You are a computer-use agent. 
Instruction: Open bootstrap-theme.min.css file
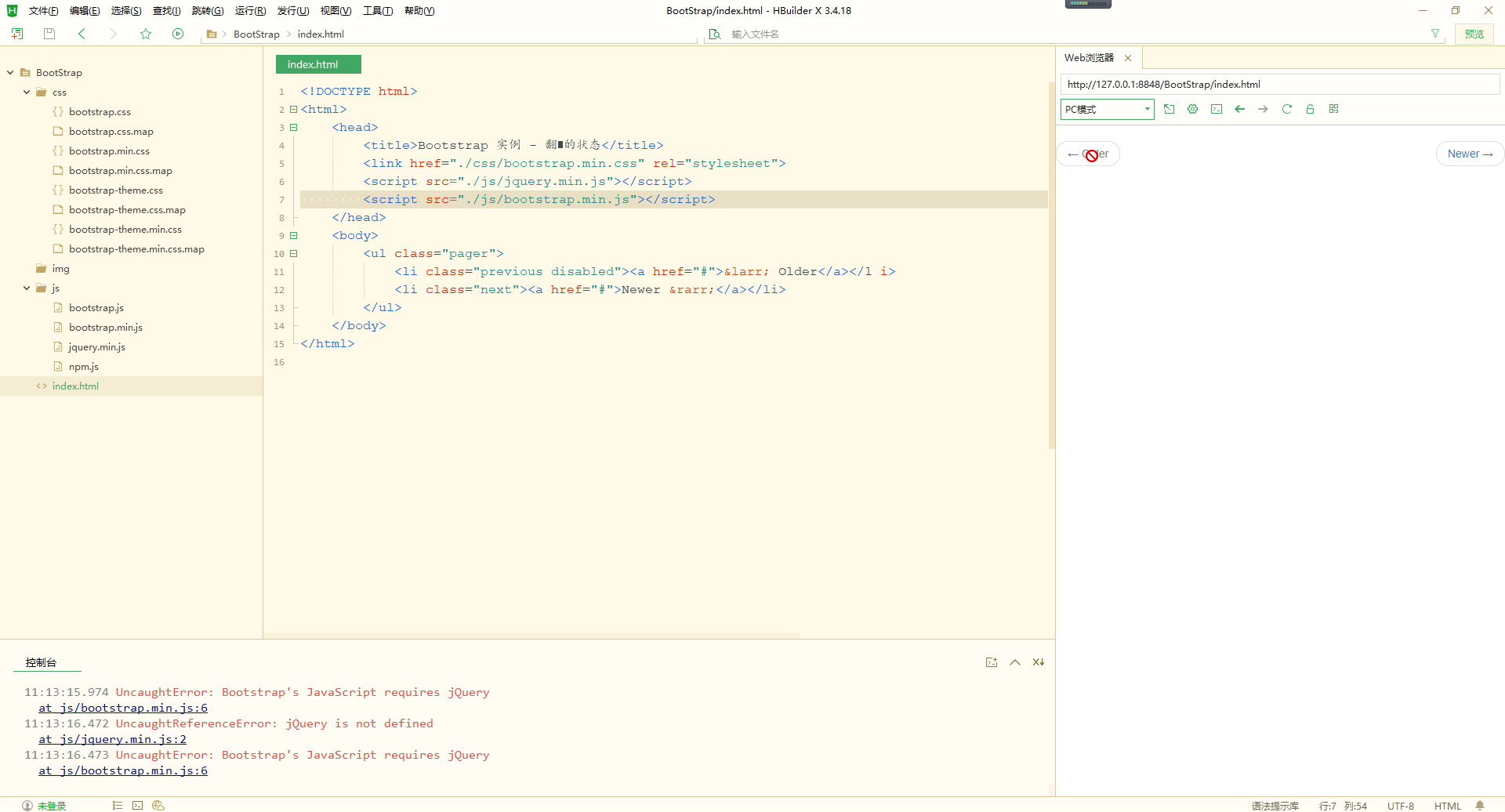click(x=125, y=229)
